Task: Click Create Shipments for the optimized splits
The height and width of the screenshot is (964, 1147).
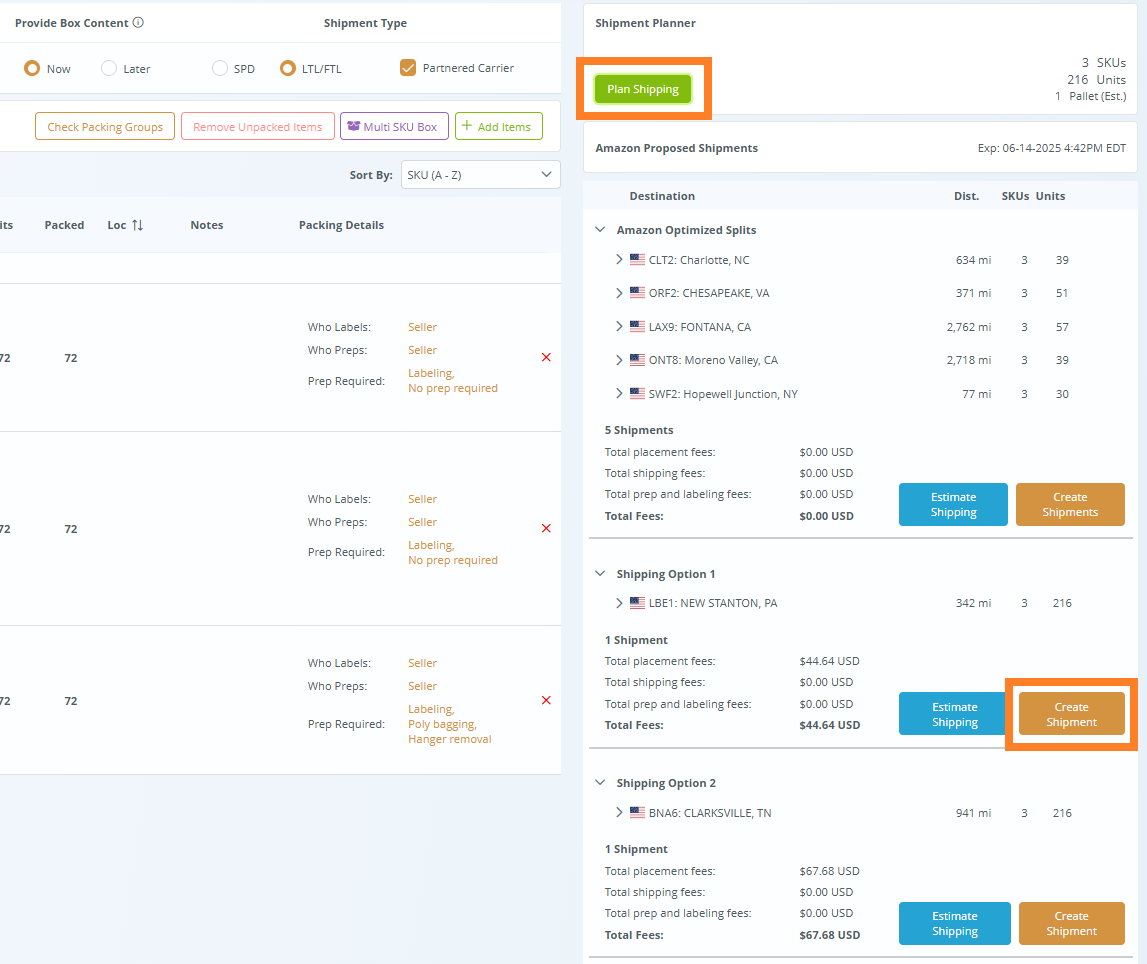Action: point(1070,504)
